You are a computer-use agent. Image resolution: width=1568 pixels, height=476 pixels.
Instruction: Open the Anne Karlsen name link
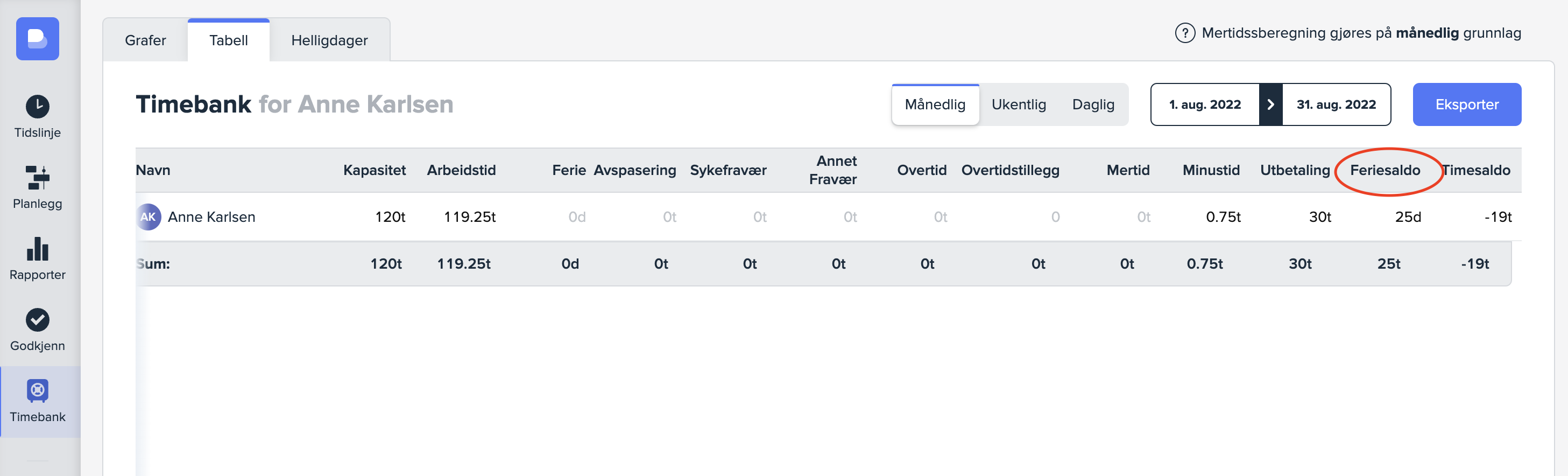point(211,217)
